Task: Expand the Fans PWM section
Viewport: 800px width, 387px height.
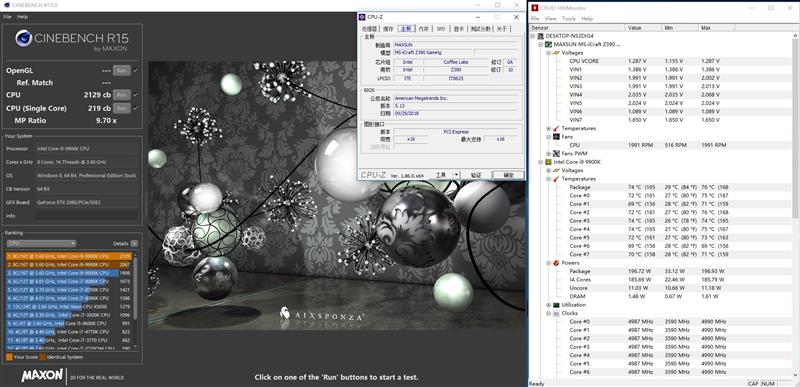Action: (548, 153)
